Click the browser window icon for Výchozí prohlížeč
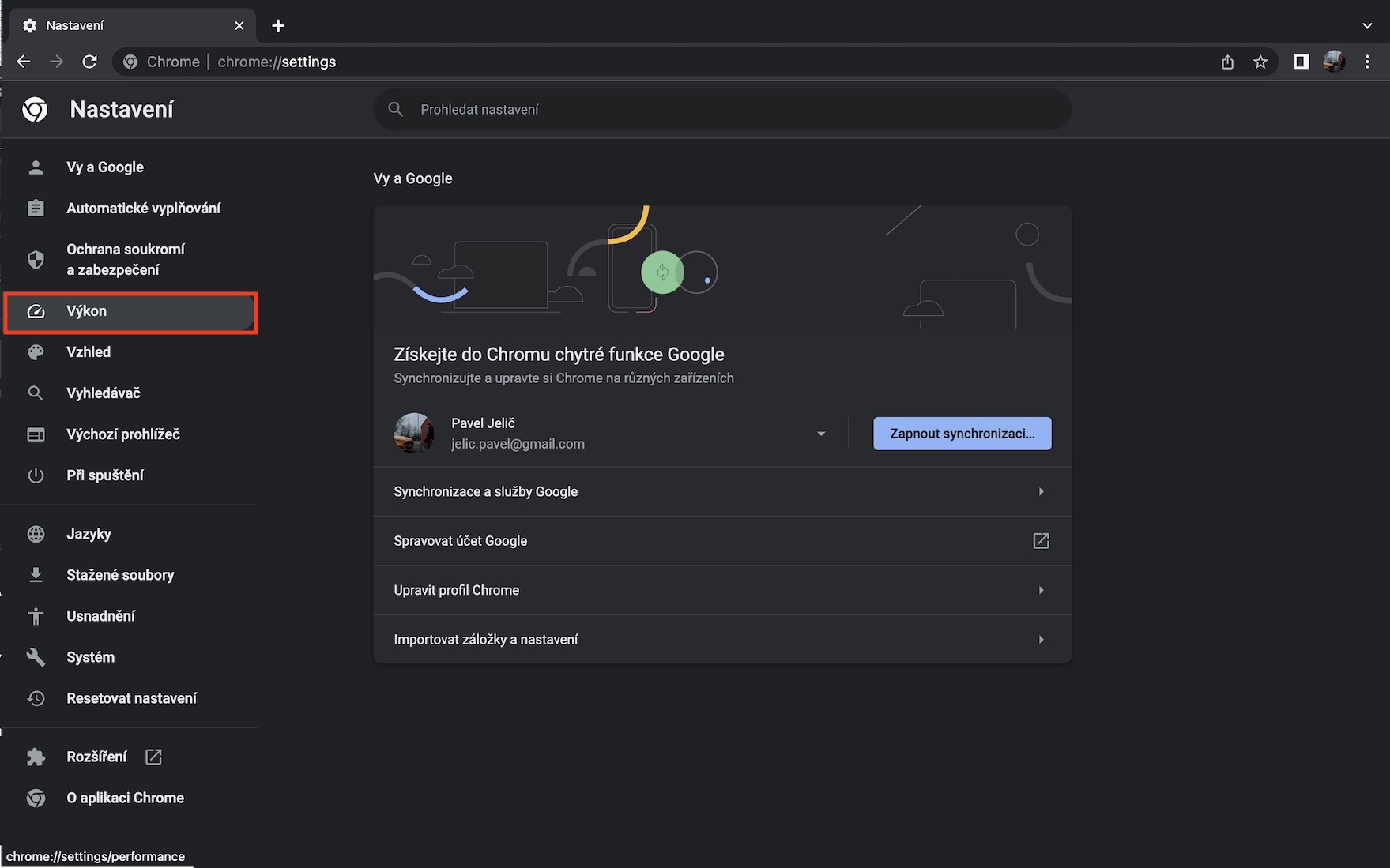 [36, 434]
